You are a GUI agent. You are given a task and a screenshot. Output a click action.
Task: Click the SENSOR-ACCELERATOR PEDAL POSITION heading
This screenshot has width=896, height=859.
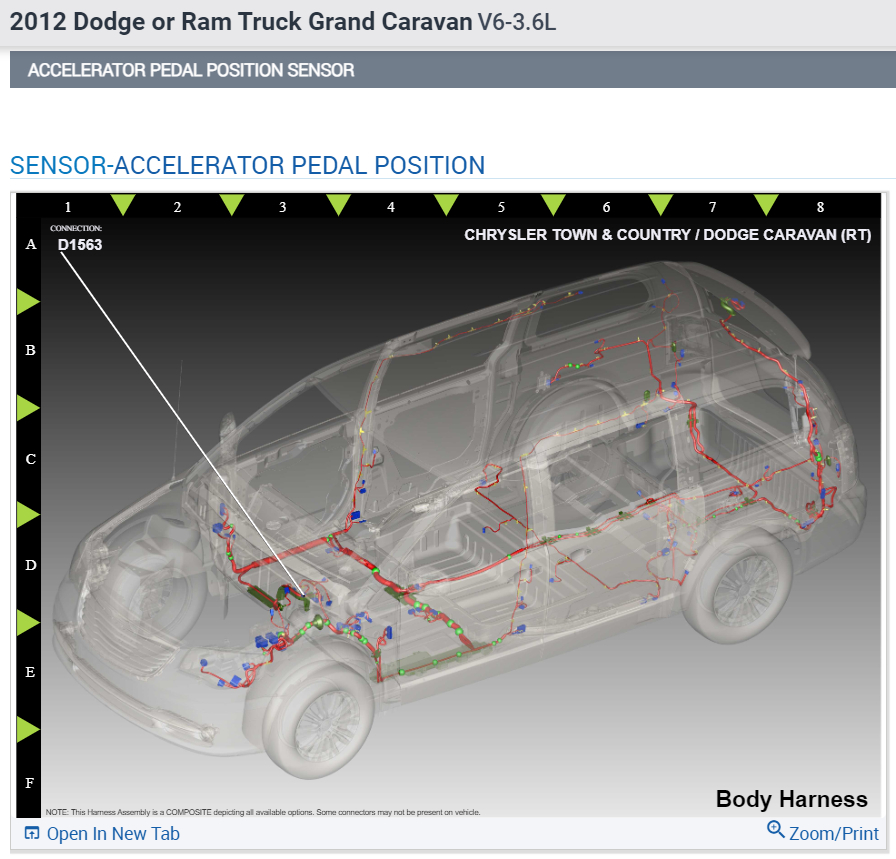coord(247,166)
